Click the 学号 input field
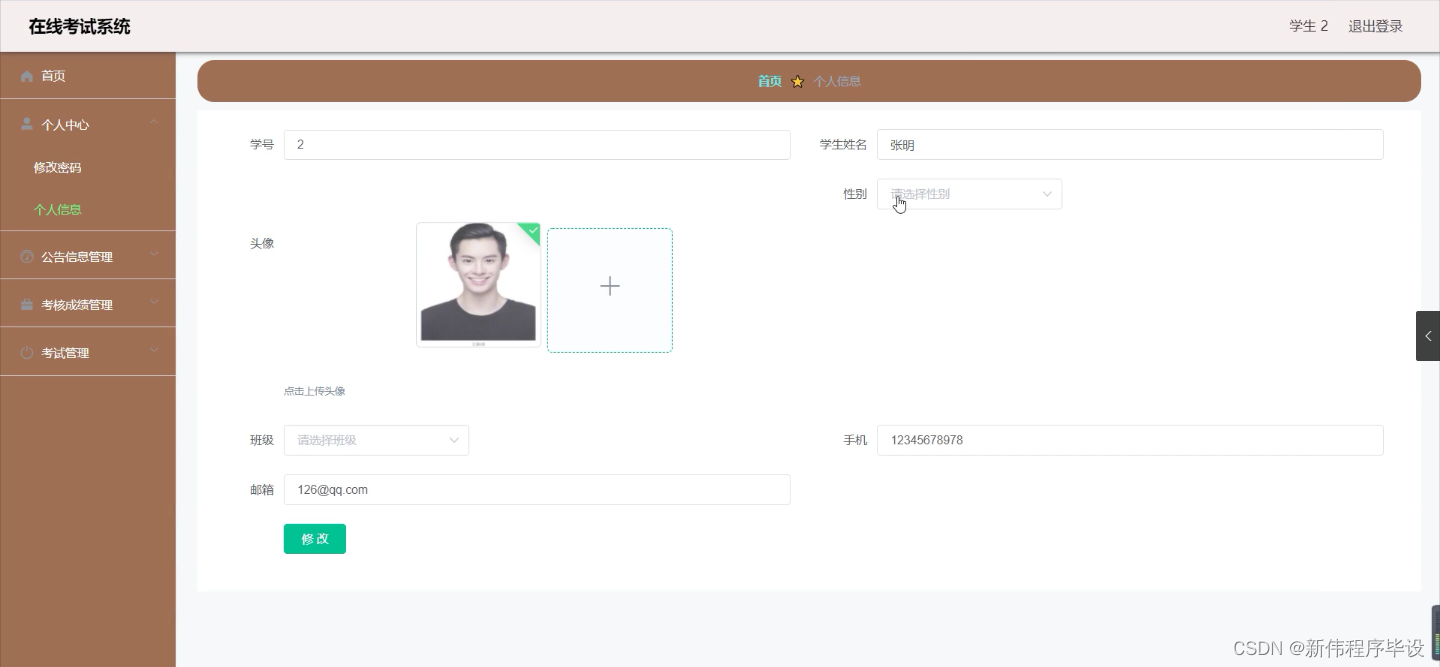Screen dimensions: 1440x667 (x=537, y=145)
